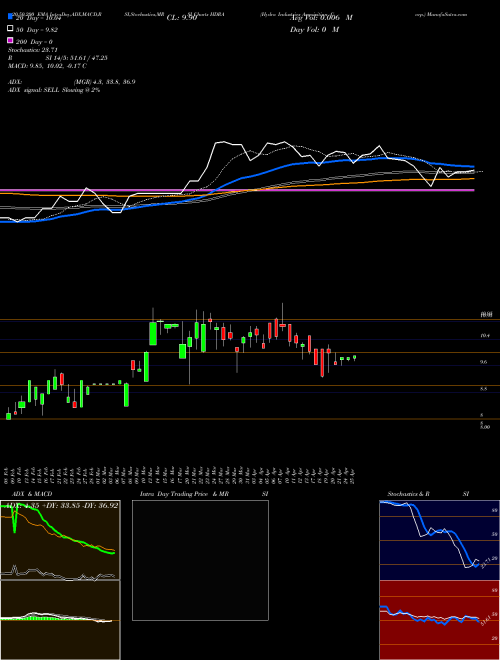Click the MACD histogram panel at bottom left
500x660 pixels.
(60, 620)
